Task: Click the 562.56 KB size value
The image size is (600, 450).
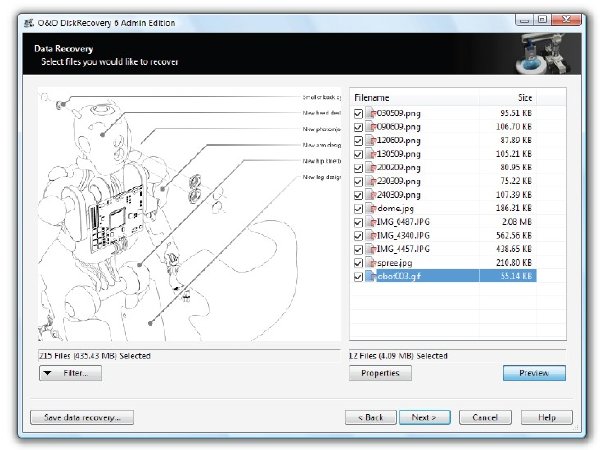Action: tap(514, 235)
